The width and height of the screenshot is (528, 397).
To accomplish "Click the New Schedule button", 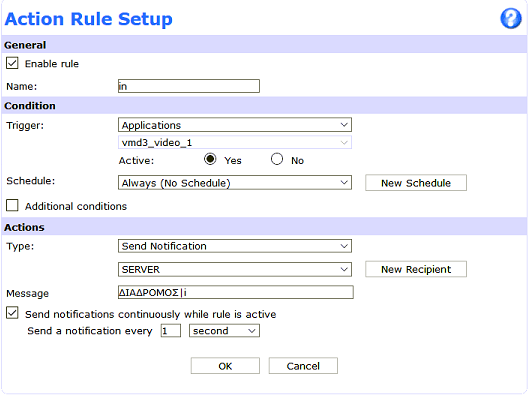I will tap(416, 183).
